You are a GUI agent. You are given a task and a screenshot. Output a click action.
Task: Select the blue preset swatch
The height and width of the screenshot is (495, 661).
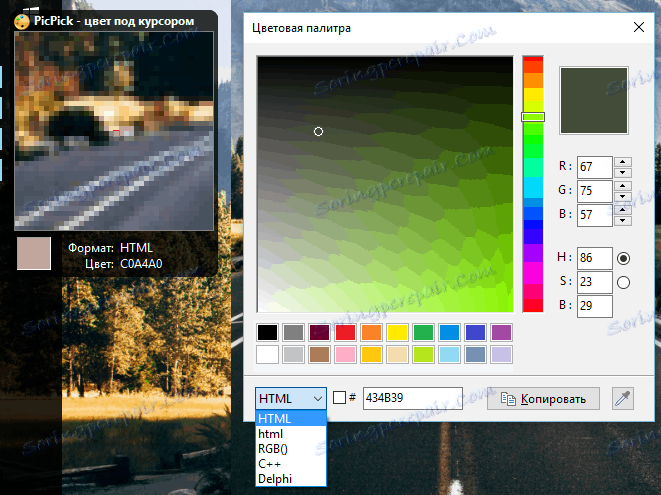tap(449, 332)
